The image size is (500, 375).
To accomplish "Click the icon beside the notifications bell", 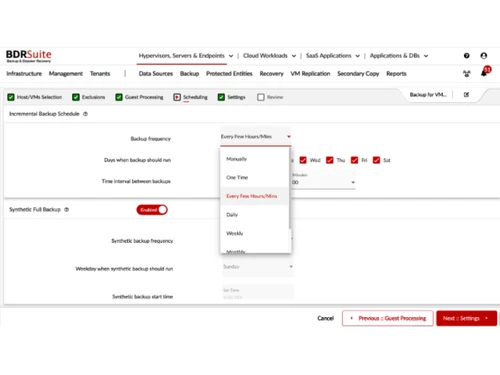I will [x=467, y=74].
